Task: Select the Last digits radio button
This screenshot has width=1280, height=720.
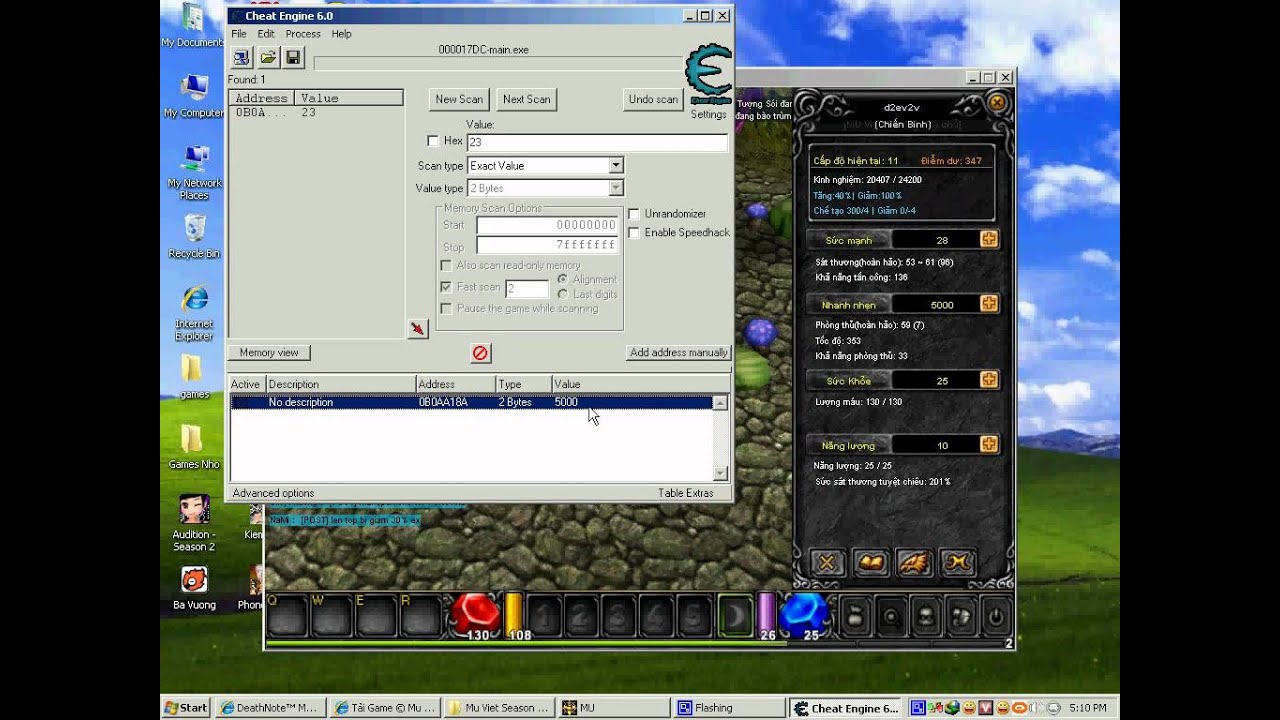Action: coord(563,294)
